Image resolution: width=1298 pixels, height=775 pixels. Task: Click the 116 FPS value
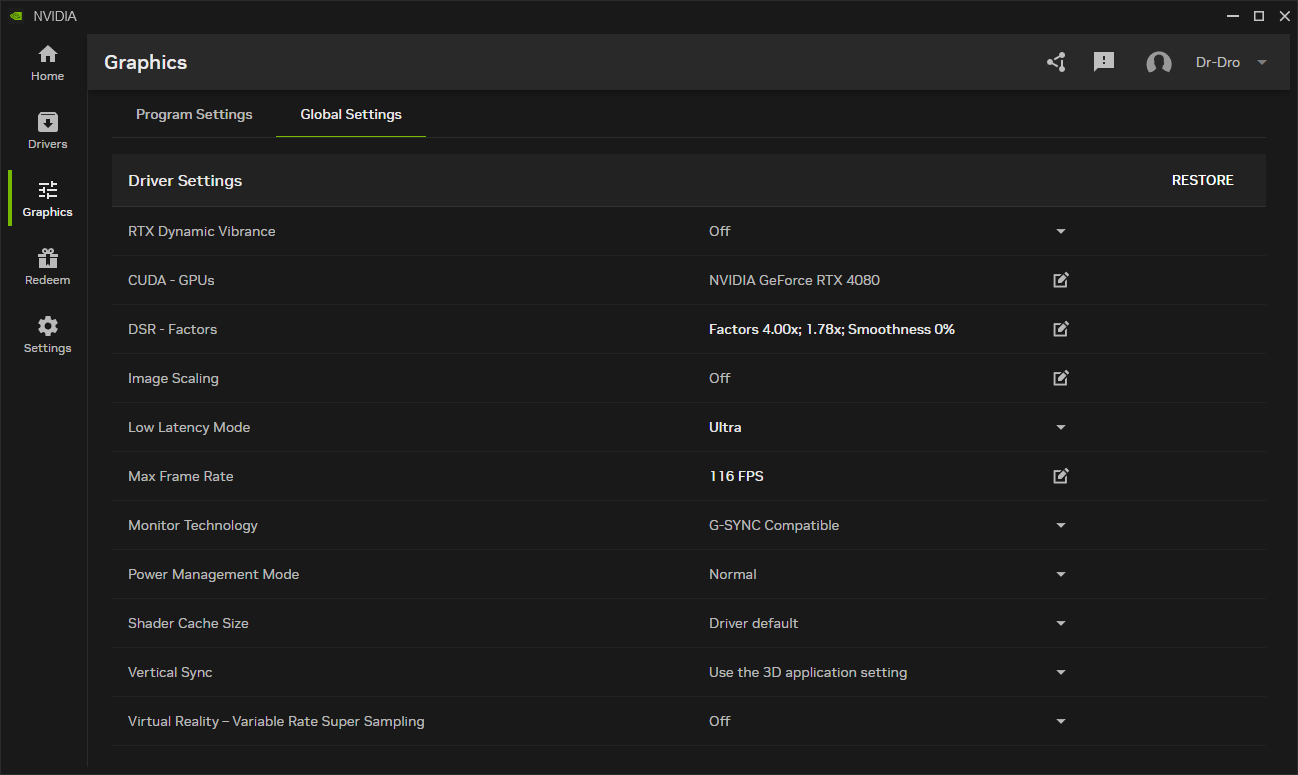click(x=736, y=476)
